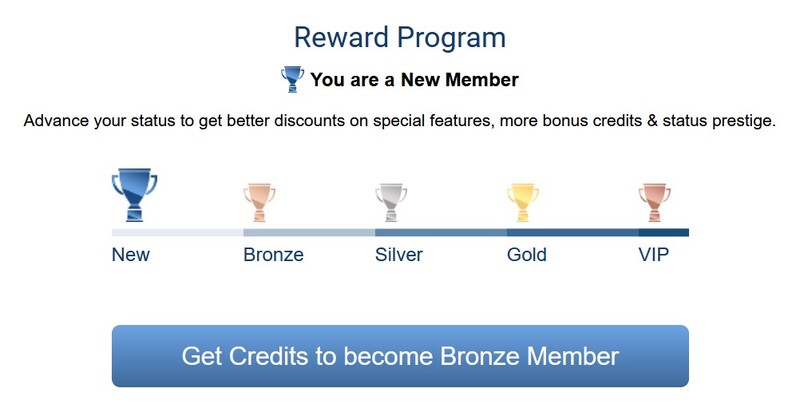The height and width of the screenshot is (416, 800).
Task: Click the large blue New member trophy
Action: tap(134, 194)
